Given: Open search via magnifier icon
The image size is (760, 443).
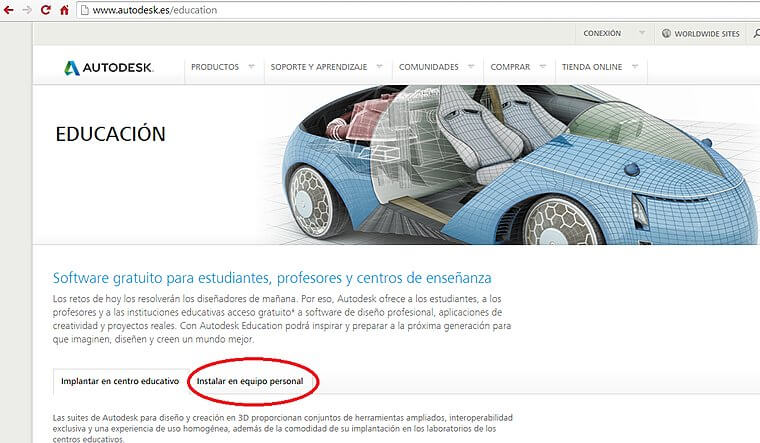Looking at the screenshot, I should 756,33.
